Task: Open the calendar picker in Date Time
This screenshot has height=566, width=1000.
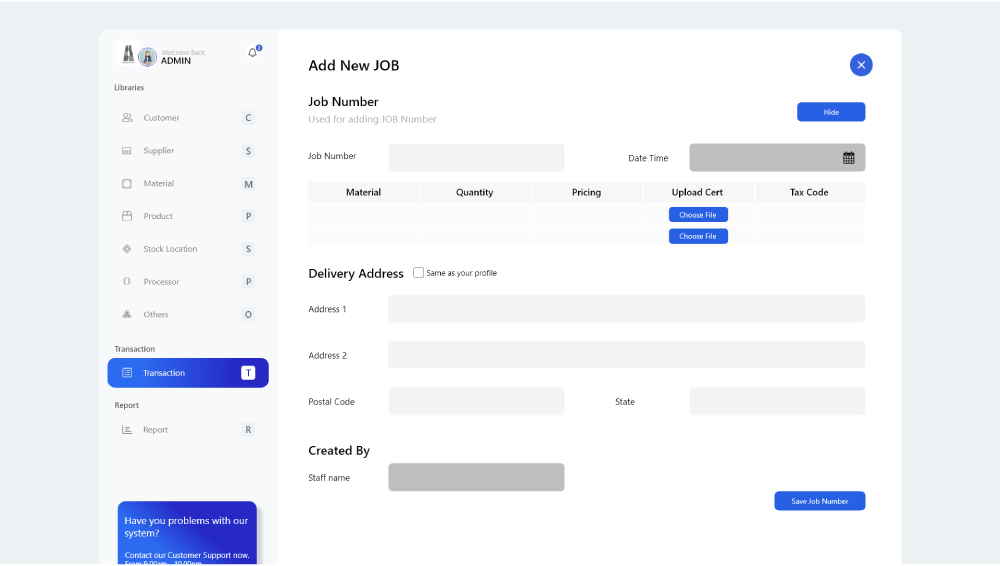Action: click(848, 158)
